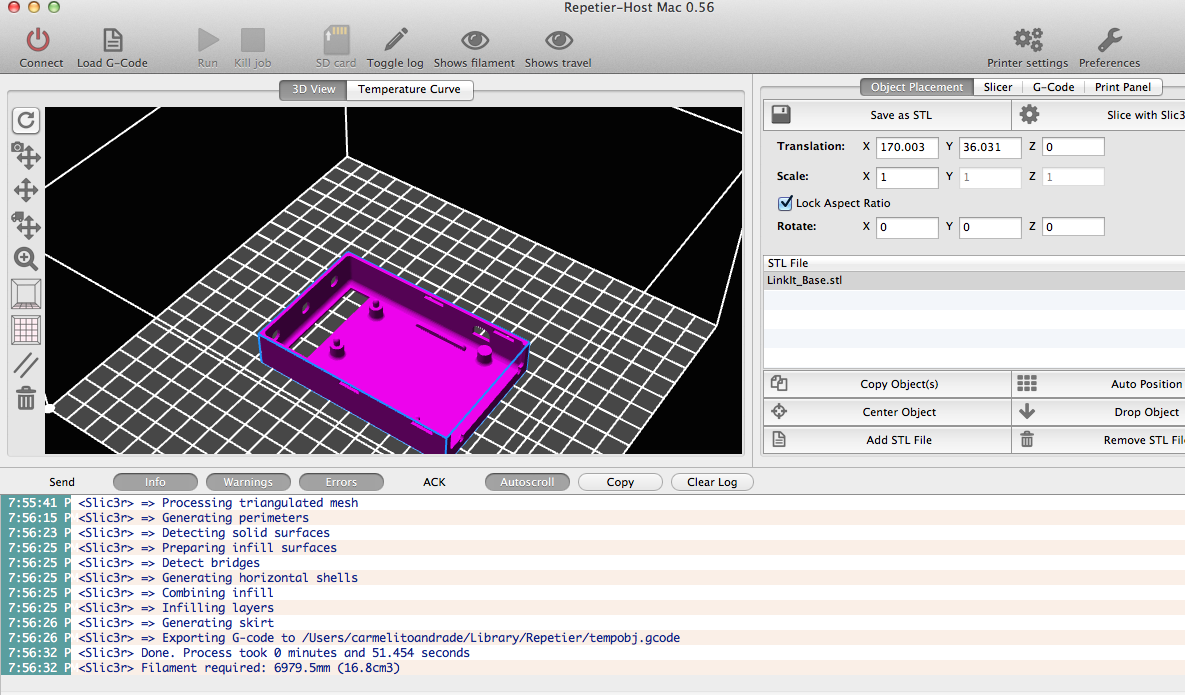Click the Remove STL File trash icon

pyautogui.click(x=1027, y=439)
